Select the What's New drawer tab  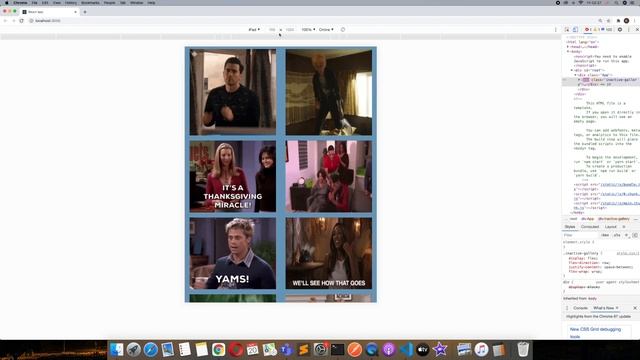(x=603, y=308)
